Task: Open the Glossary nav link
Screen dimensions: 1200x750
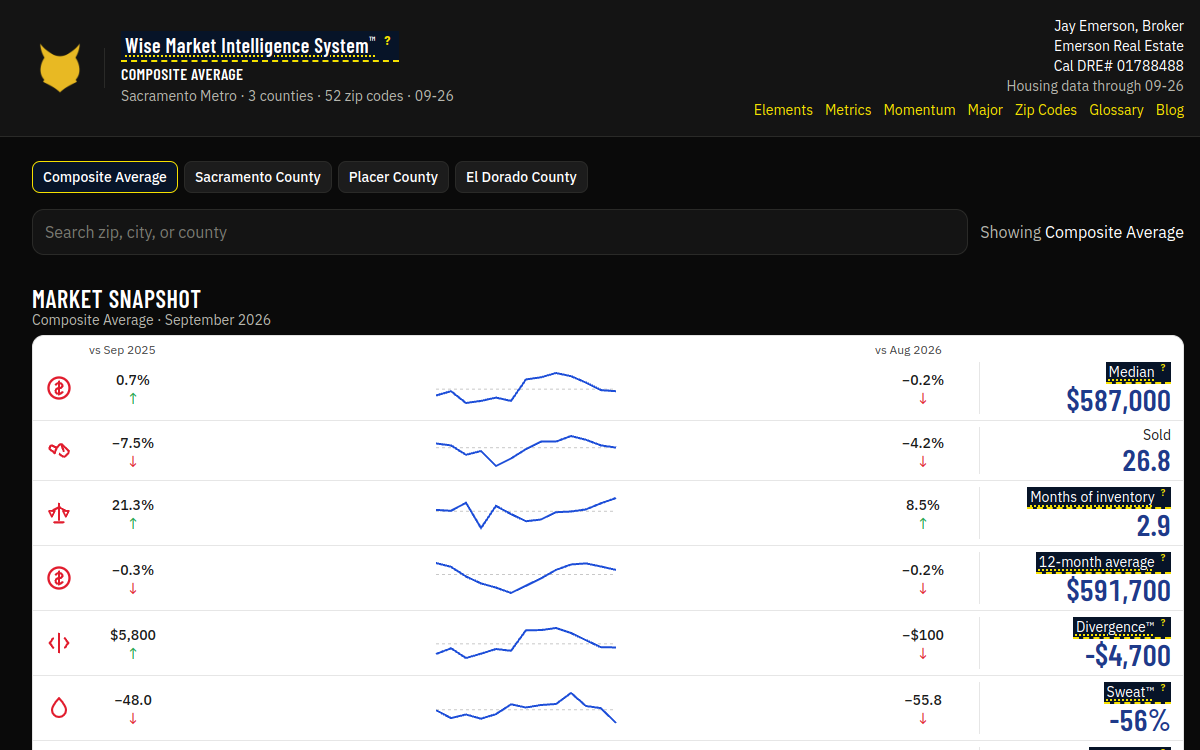Action: (x=1116, y=110)
